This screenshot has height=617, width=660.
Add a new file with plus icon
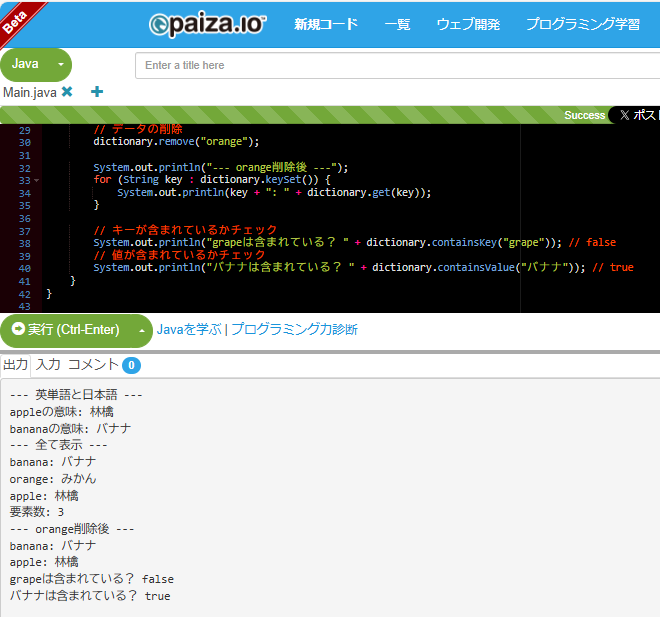(x=97, y=92)
